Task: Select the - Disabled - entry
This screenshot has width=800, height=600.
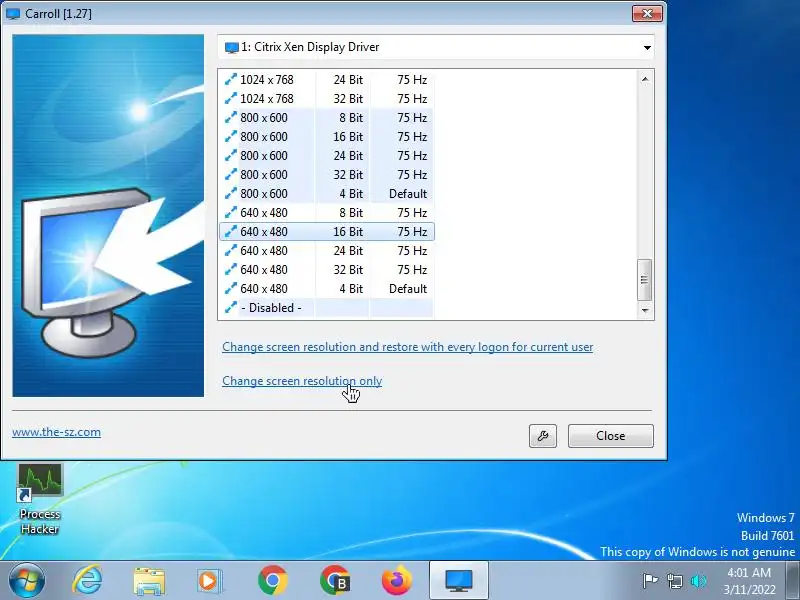Action: click(x=327, y=308)
